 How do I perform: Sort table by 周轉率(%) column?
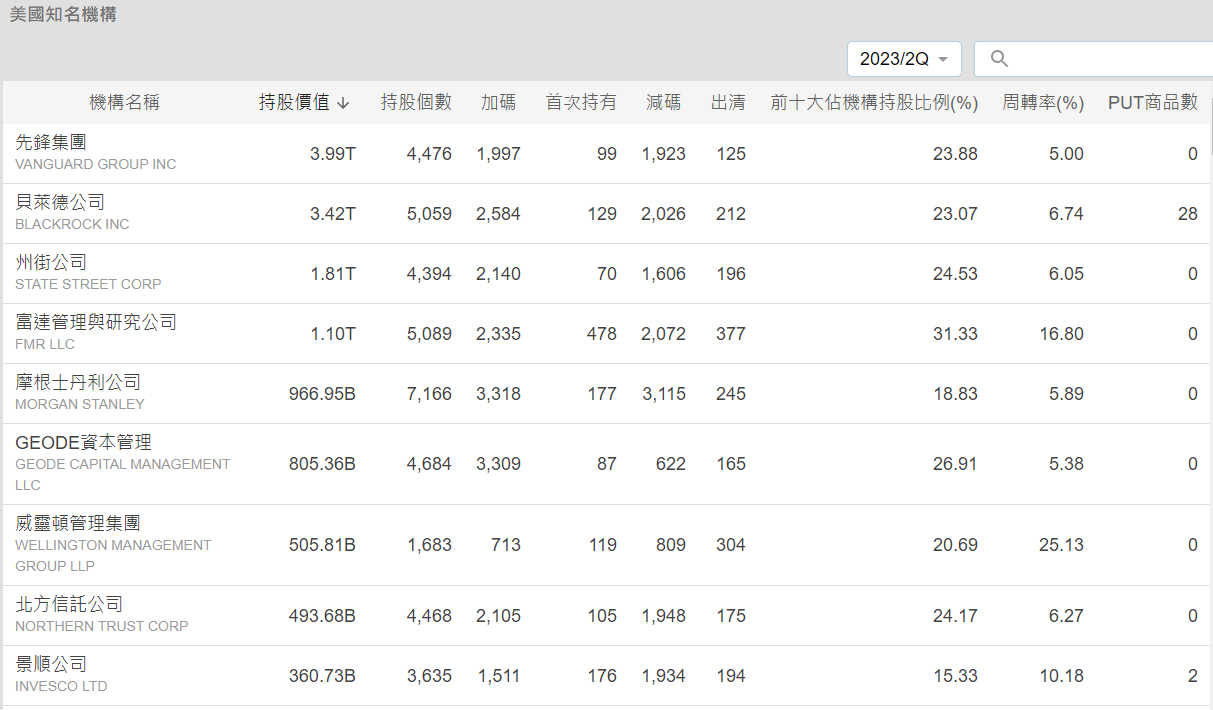1043,102
